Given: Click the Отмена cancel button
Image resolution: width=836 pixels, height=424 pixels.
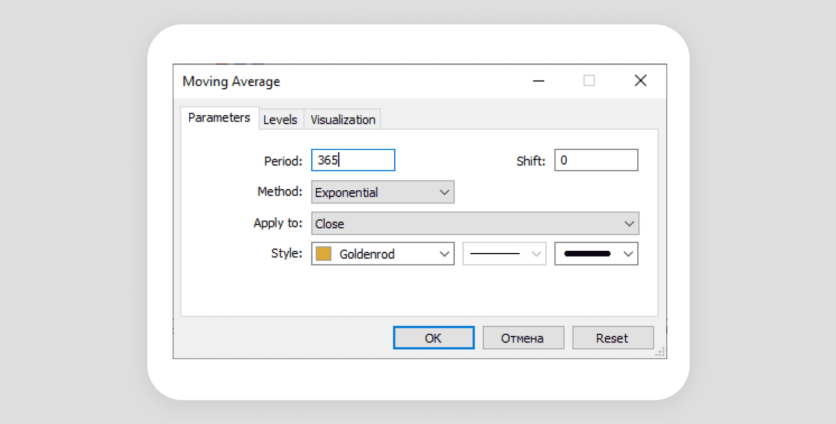Looking at the screenshot, I should 523,338.
